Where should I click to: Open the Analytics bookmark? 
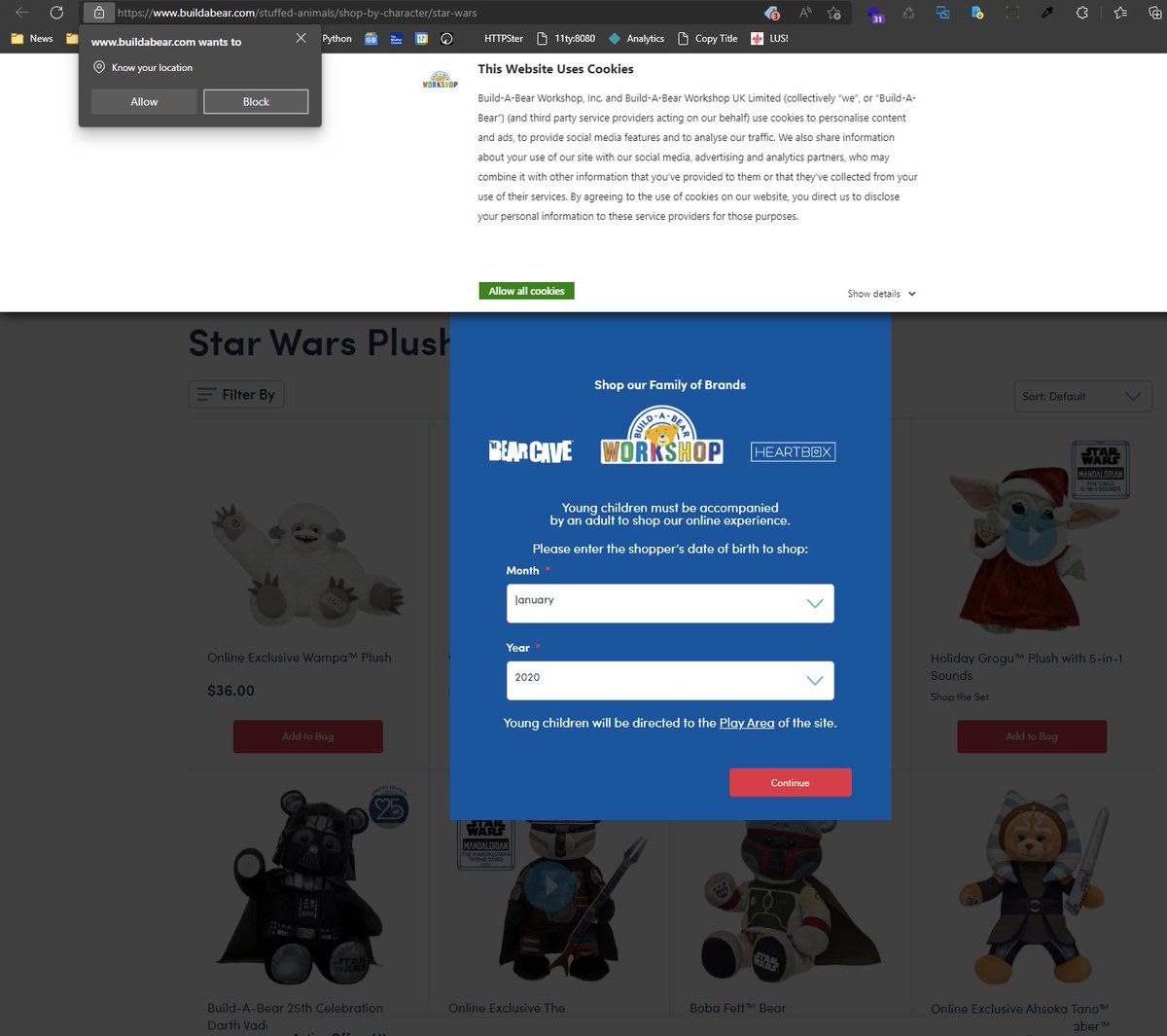point(636,39)
